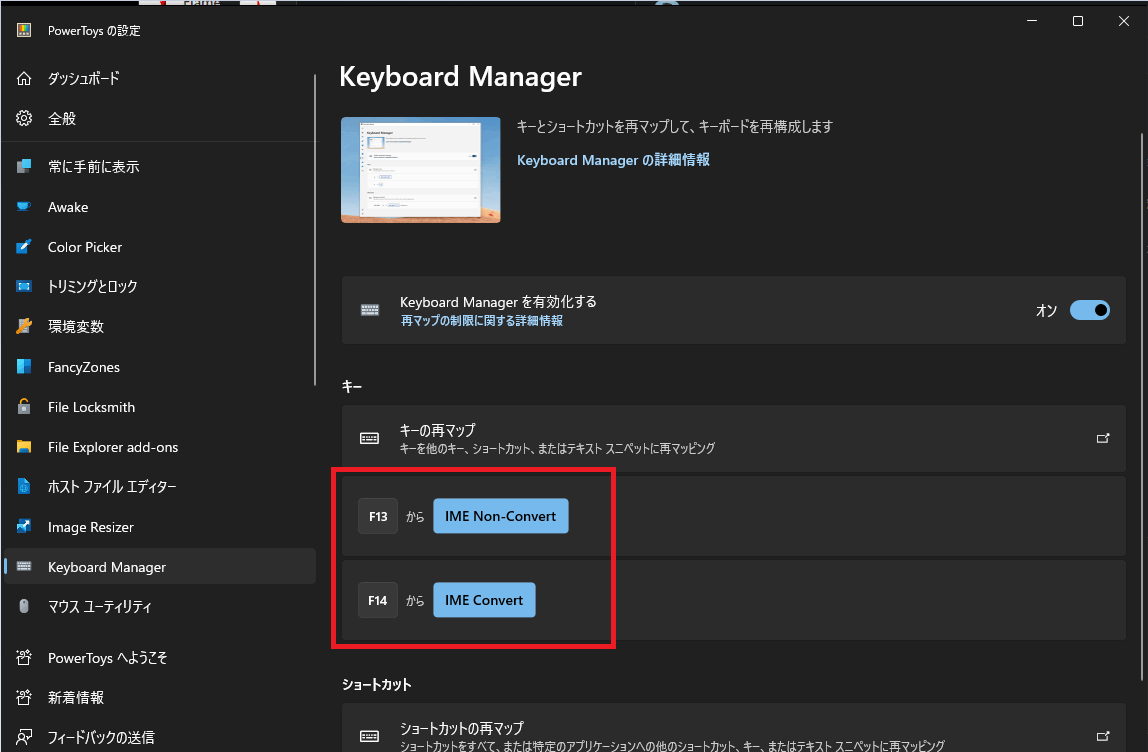Screen dimensions: 1148x752
Task: Click the PowerToys app logo in title bar
Action: tap(24, 30)
